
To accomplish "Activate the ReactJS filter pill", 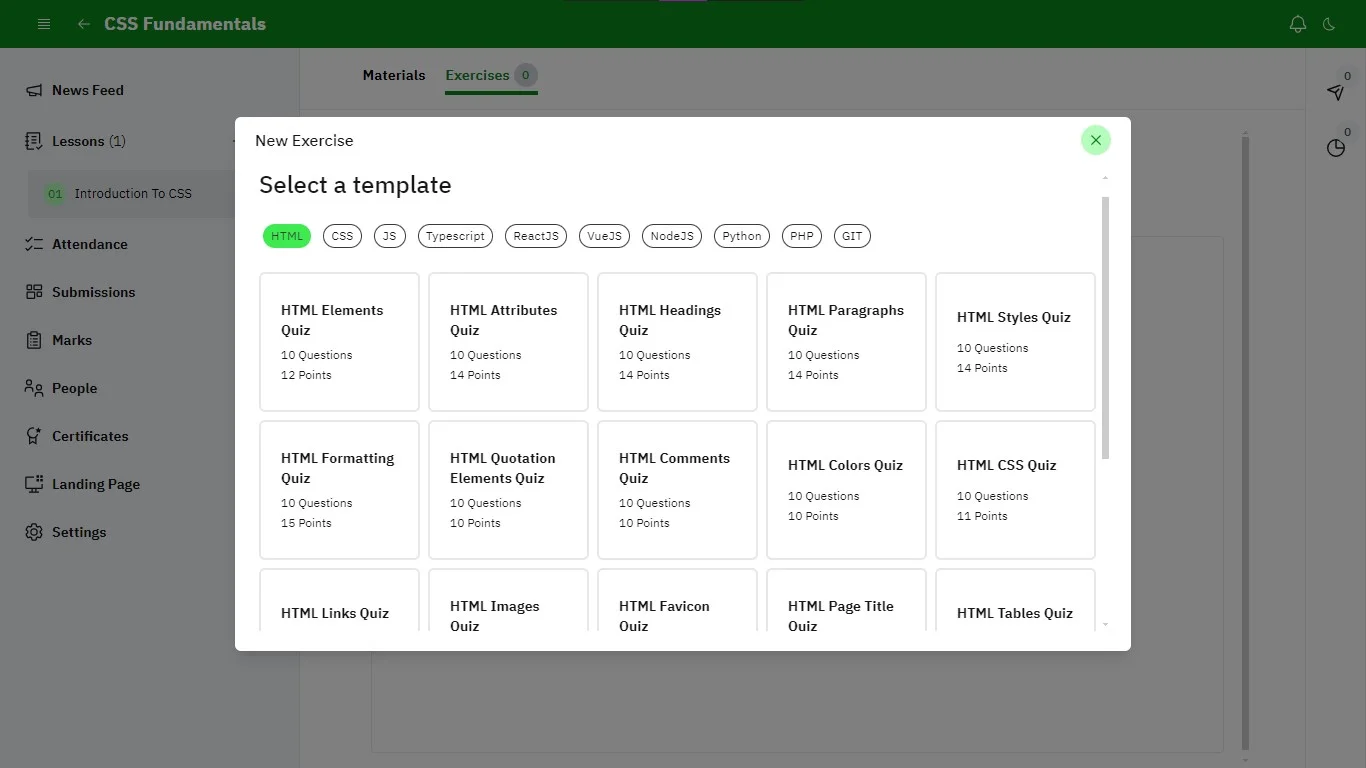I will pos(535,236).
